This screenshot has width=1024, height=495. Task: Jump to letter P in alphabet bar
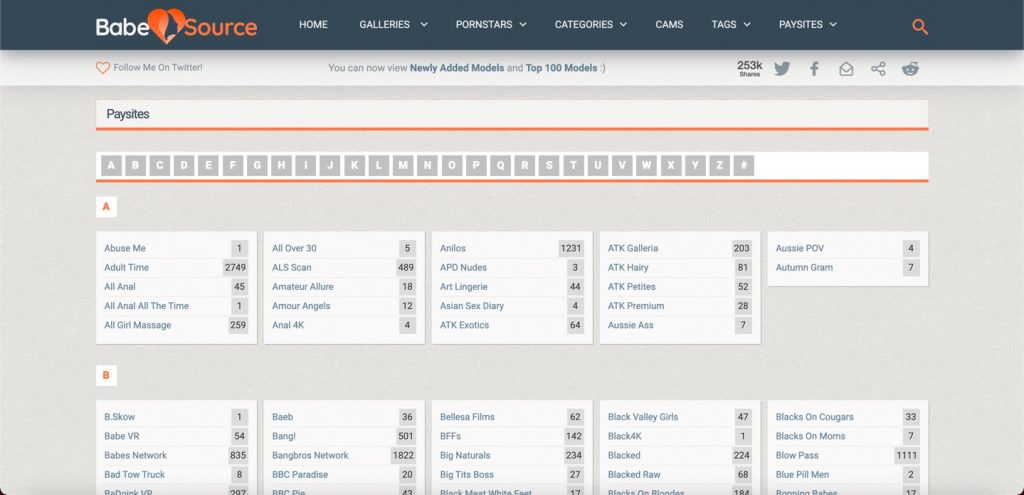[x=476, y=165]
